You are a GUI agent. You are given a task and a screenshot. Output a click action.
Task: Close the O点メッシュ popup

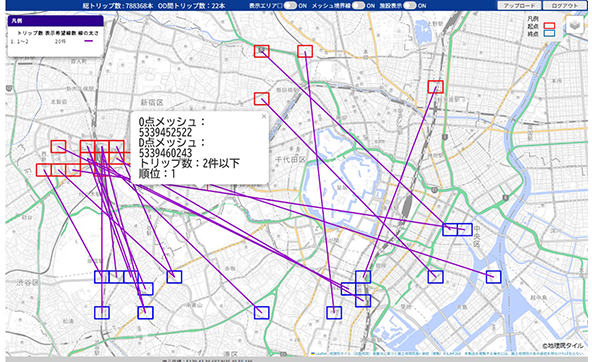click(264, 117)
